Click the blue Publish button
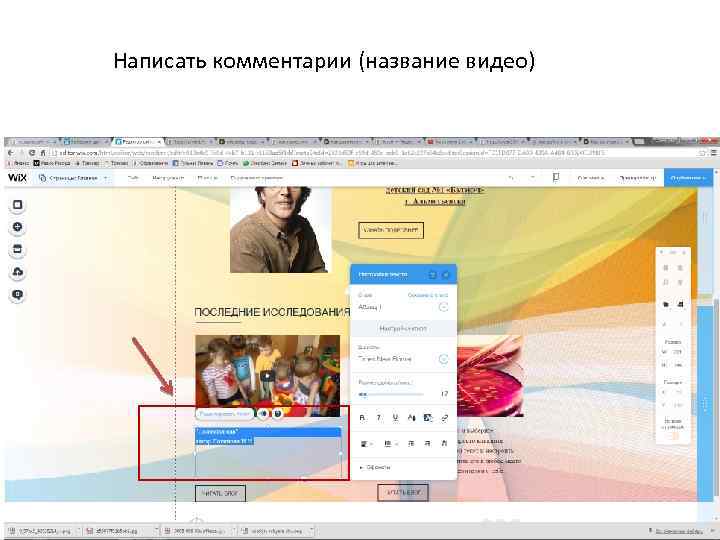Viewport: 720px width, 540px height. [x=688, y=178]
